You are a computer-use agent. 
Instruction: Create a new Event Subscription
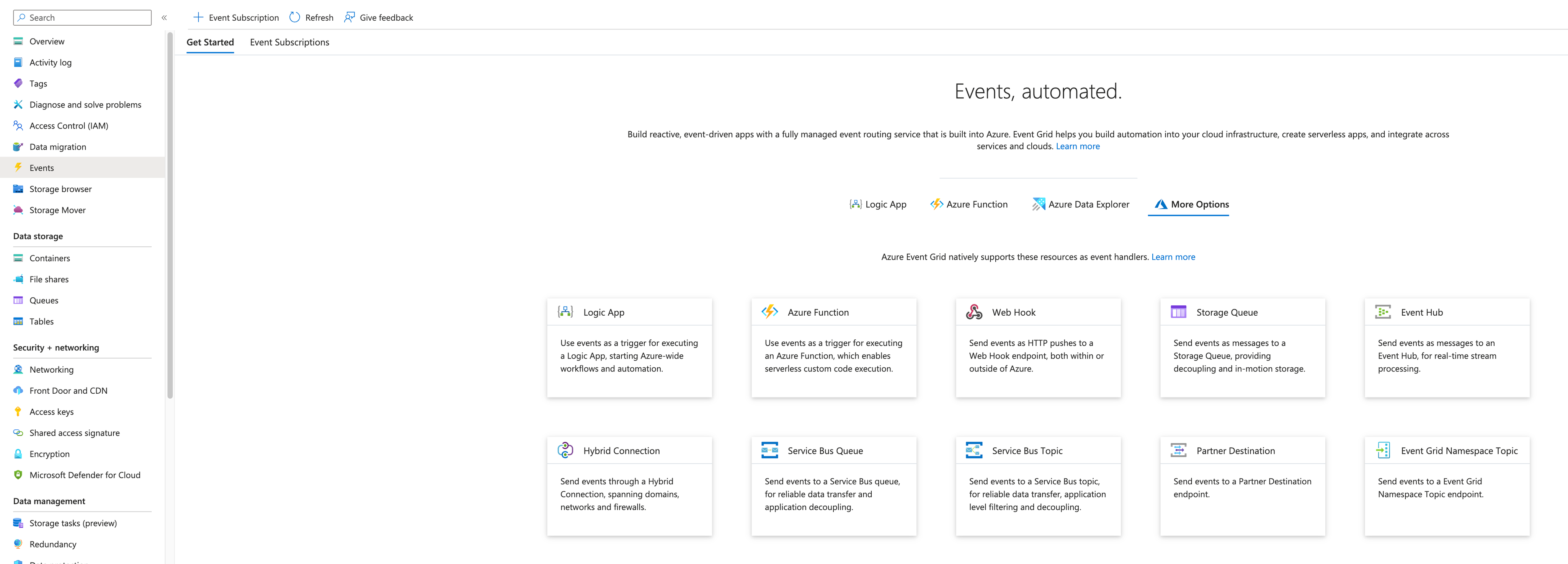(x=235, y=17)
